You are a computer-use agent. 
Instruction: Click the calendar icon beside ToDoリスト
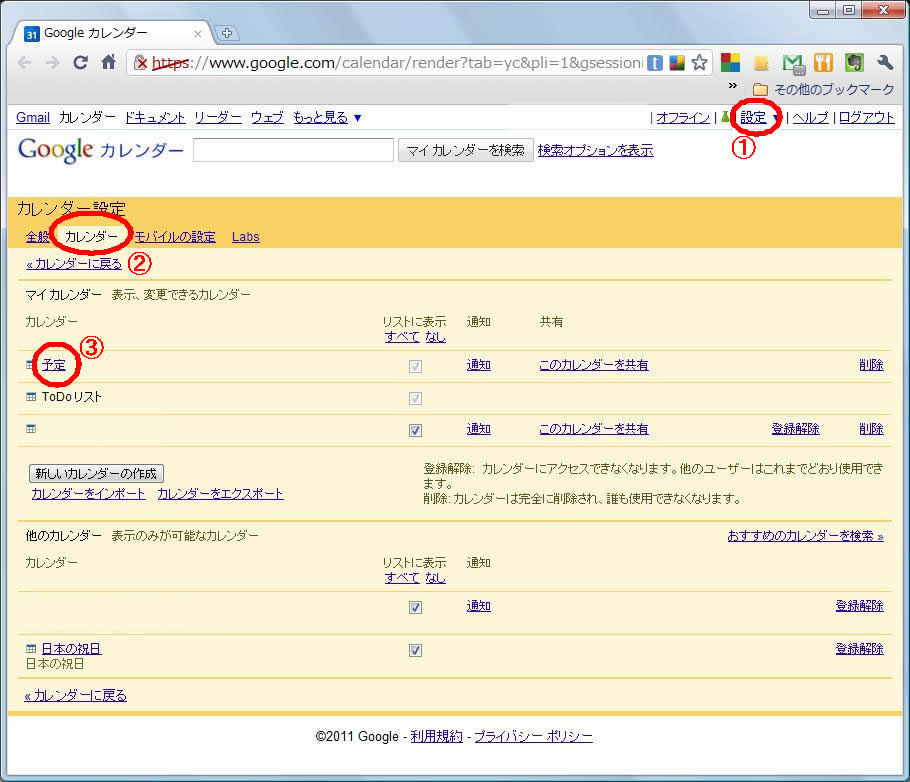point(31,397)
